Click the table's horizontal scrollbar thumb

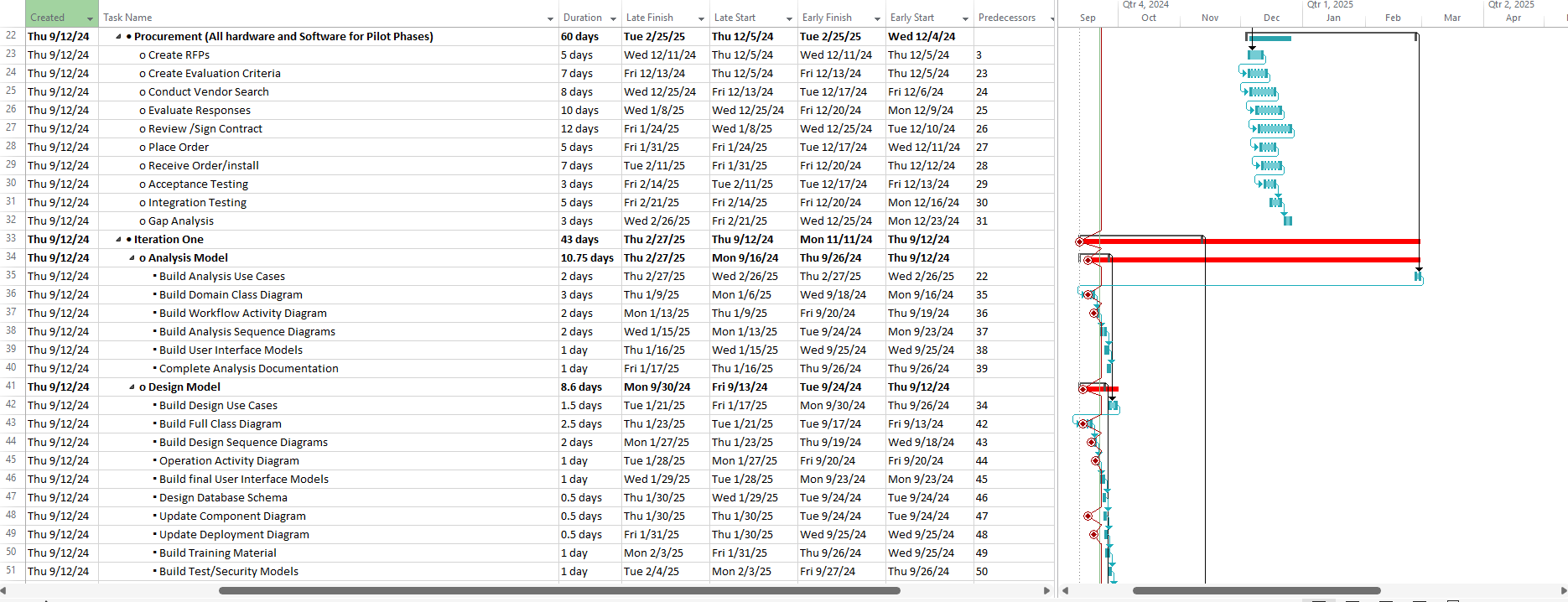pyautogui.click(x=559, y=590)
